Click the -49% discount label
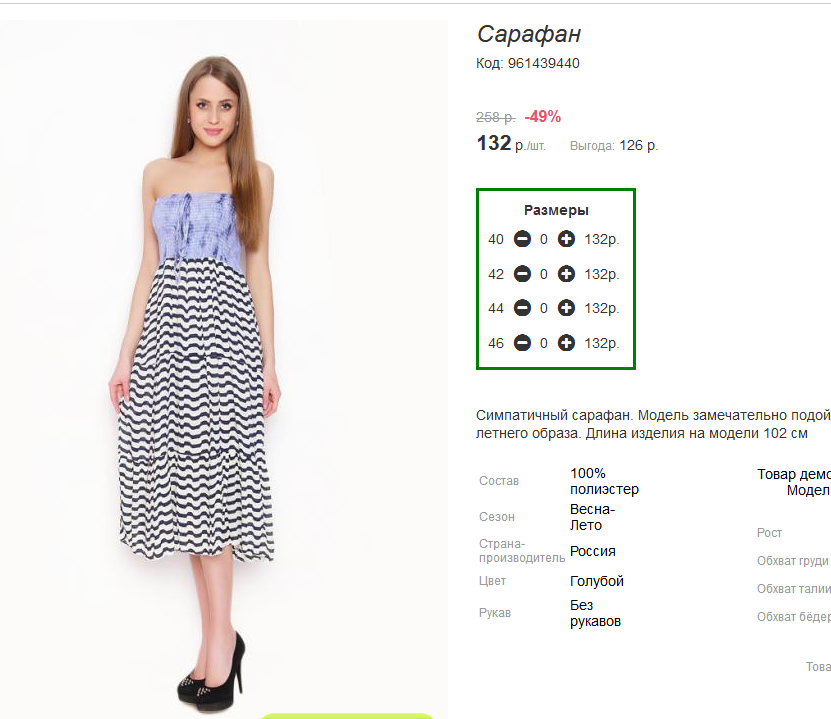This screenshot has height=719, width=831. pyautogui.click(x=543, y=117)
